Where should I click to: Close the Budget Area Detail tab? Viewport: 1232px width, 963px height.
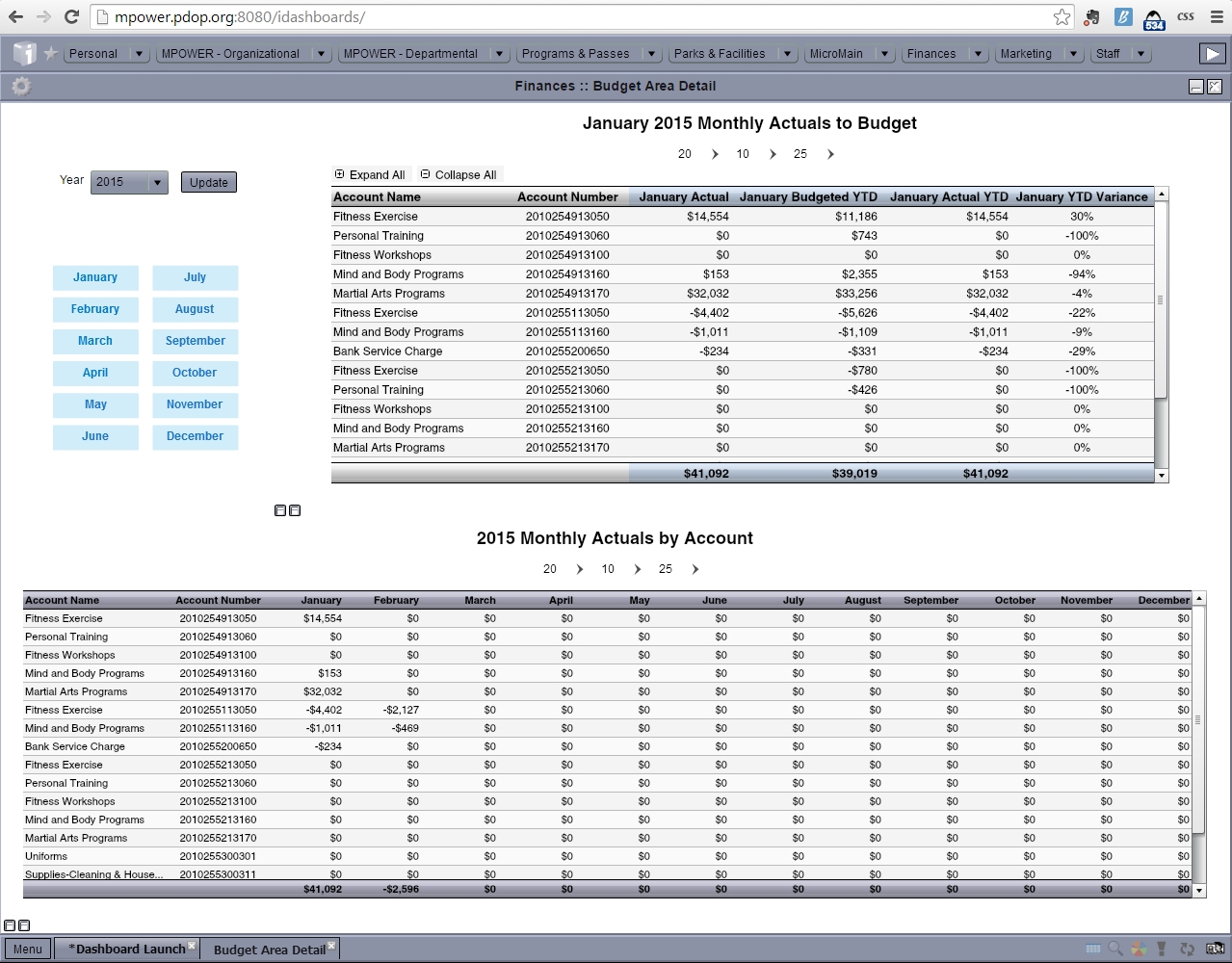point(331,946)
